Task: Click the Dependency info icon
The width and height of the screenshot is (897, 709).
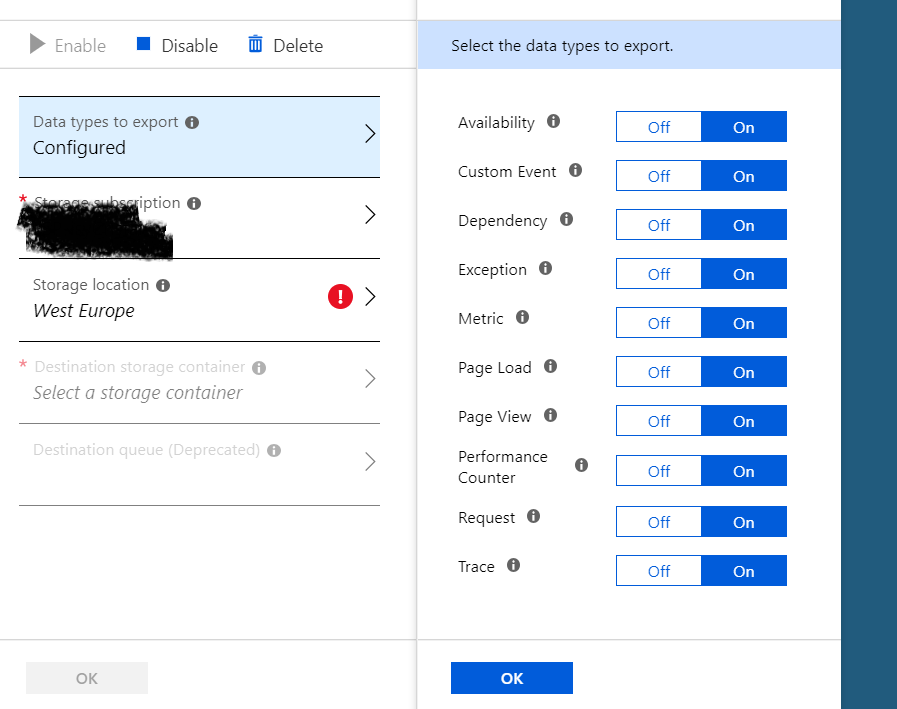Action: tap(566, 220)
